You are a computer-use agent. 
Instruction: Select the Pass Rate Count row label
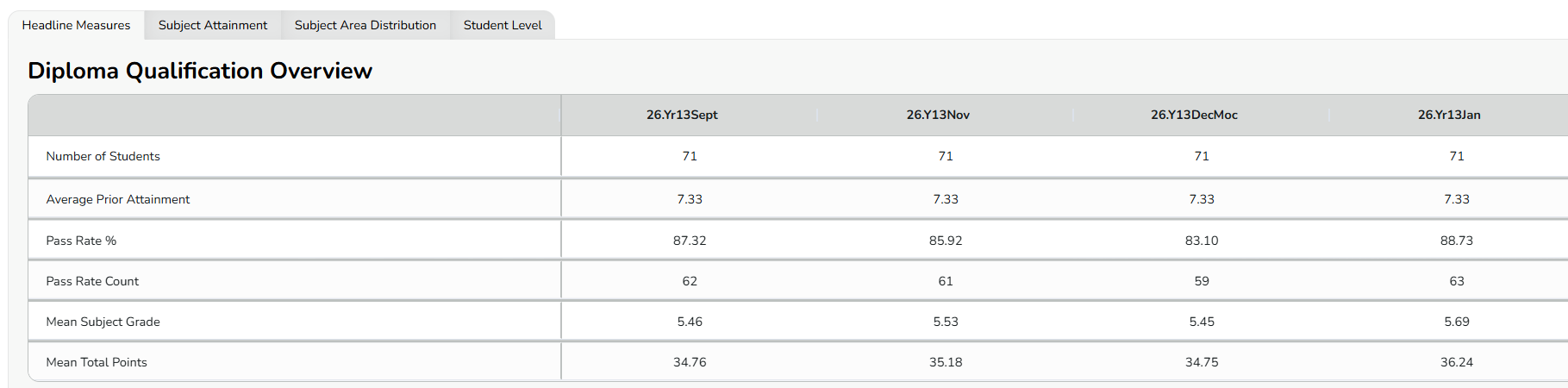[92, 281]
